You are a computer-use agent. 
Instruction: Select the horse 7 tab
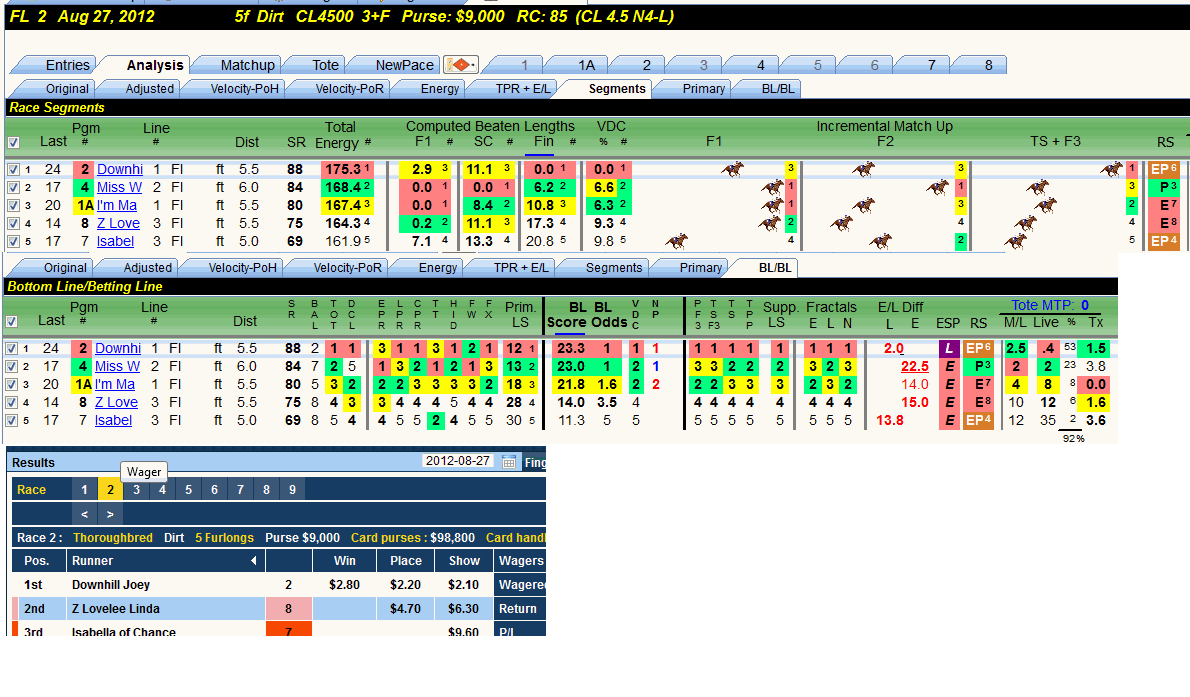point(931,65)
